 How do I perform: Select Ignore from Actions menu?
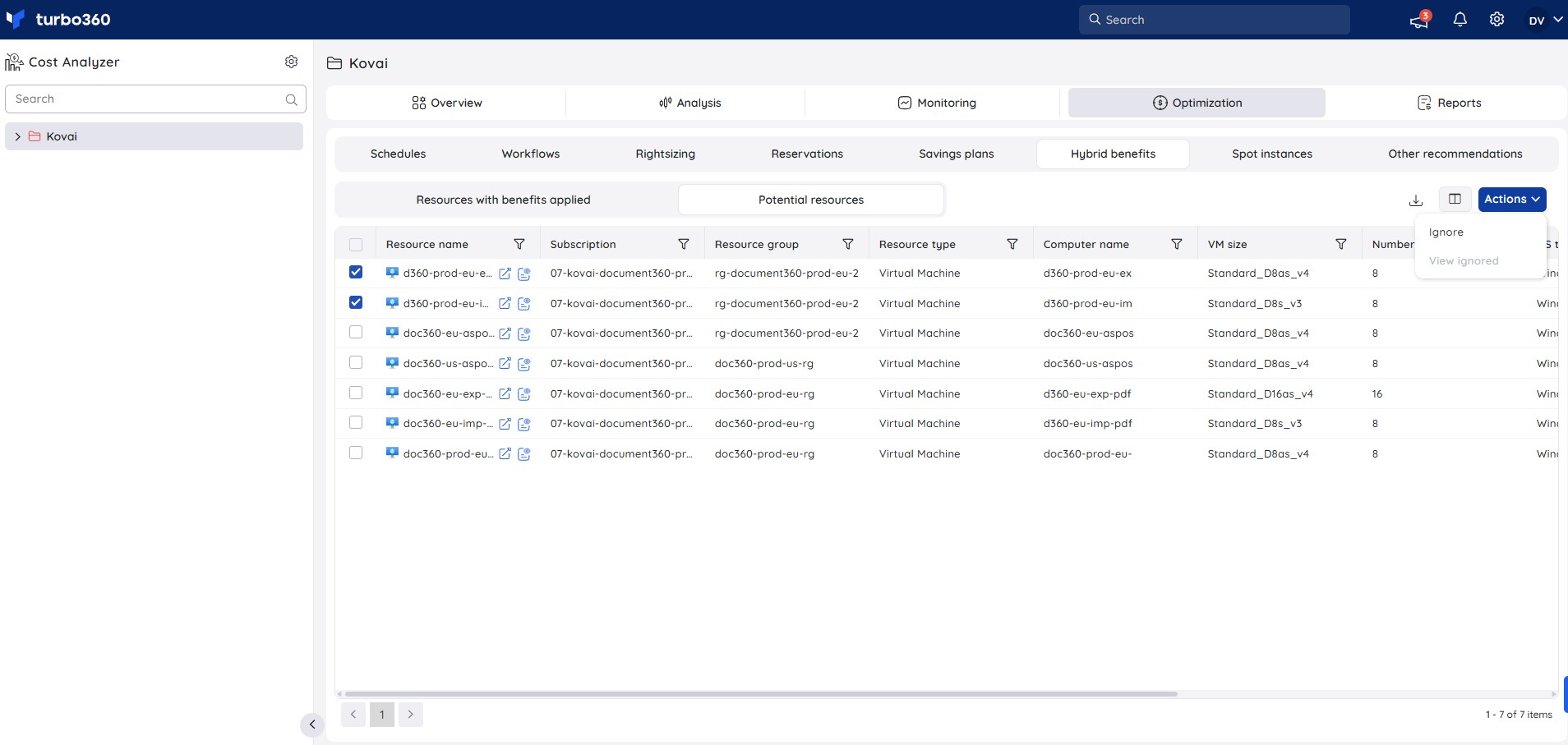coord(1446,232)
